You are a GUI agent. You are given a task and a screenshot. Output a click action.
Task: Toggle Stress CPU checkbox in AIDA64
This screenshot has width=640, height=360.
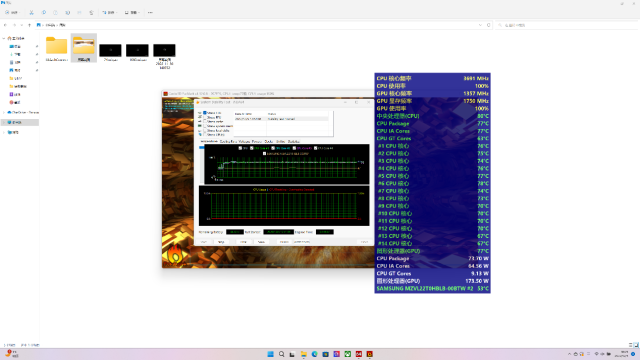click(205, 113)
